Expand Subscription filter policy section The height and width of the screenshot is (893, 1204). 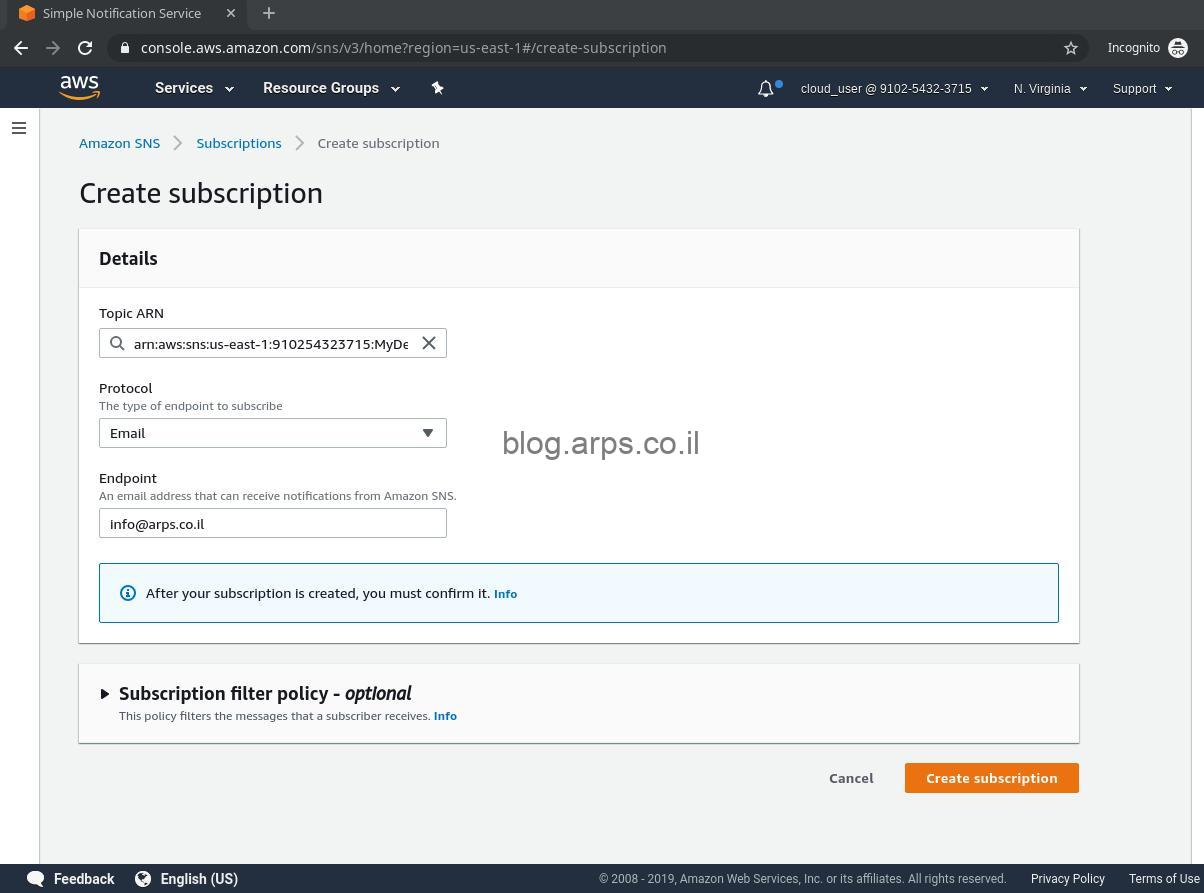105,694
